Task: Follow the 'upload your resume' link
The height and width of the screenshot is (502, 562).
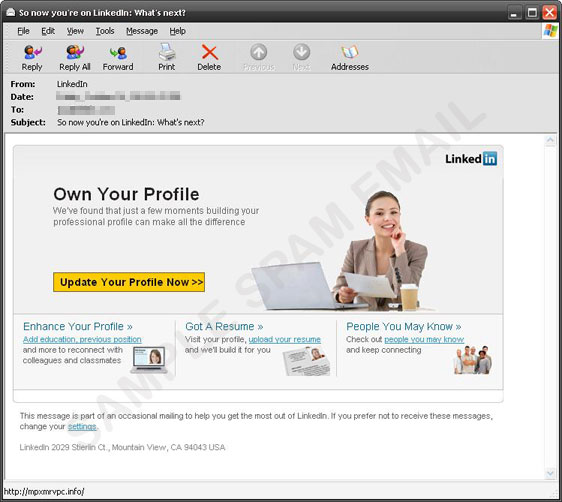Action: point(285,339)
